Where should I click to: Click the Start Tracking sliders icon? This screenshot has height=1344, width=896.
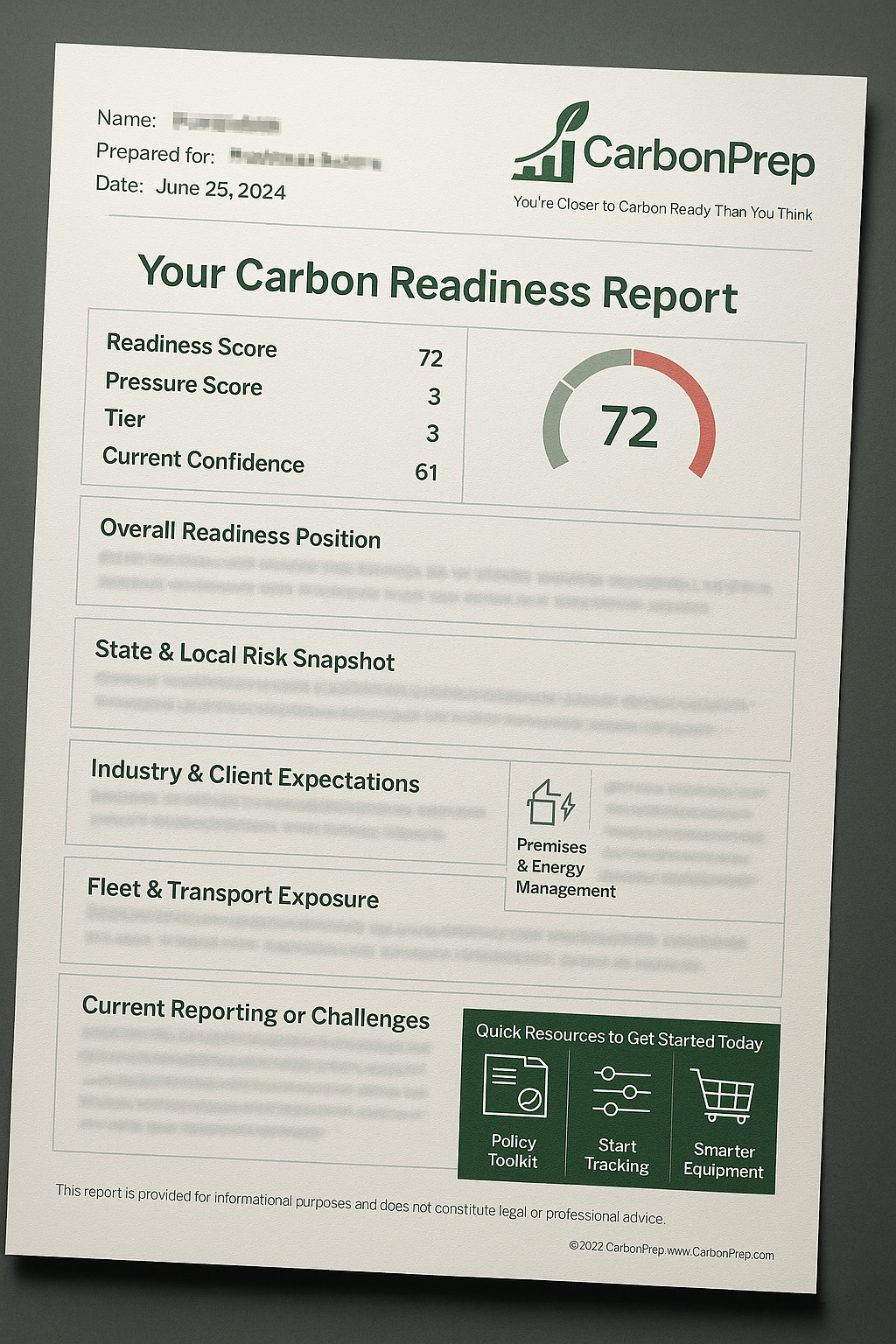point(621,1090)
